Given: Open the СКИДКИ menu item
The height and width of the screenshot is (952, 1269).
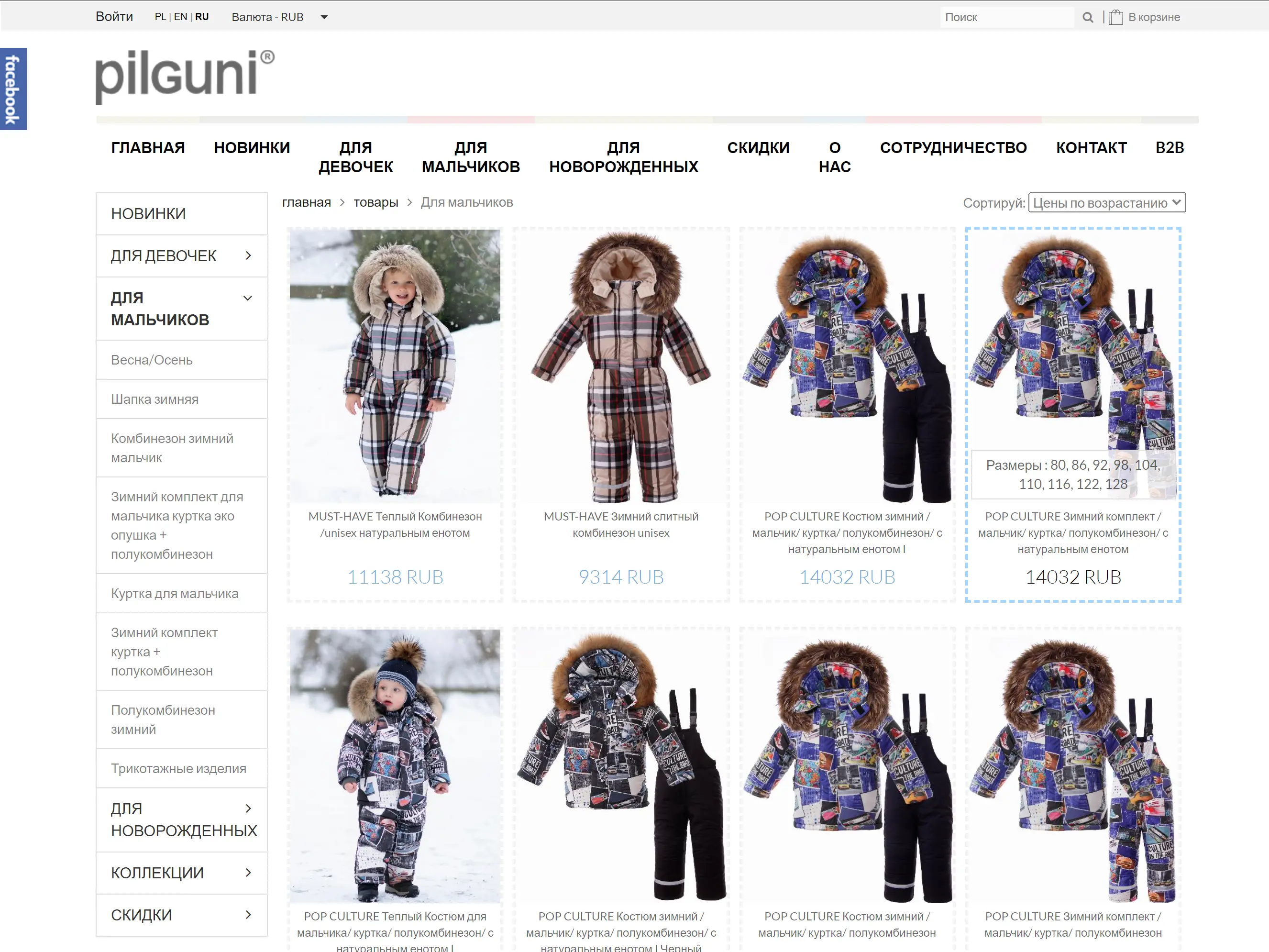Looking at the screenshot, I should 759,147.
